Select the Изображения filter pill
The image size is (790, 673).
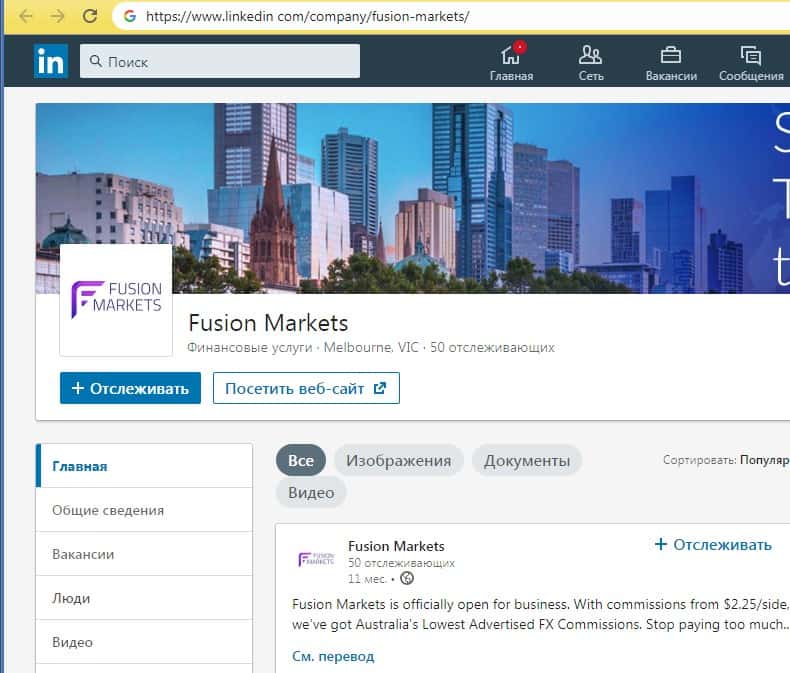click(x=399, y=460)
